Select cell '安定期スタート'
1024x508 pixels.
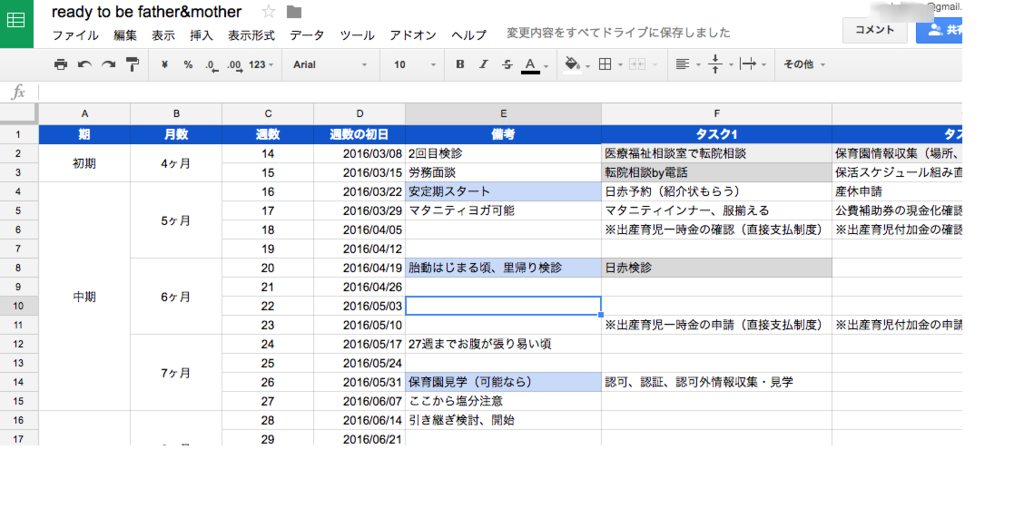[x=503, y=192]
